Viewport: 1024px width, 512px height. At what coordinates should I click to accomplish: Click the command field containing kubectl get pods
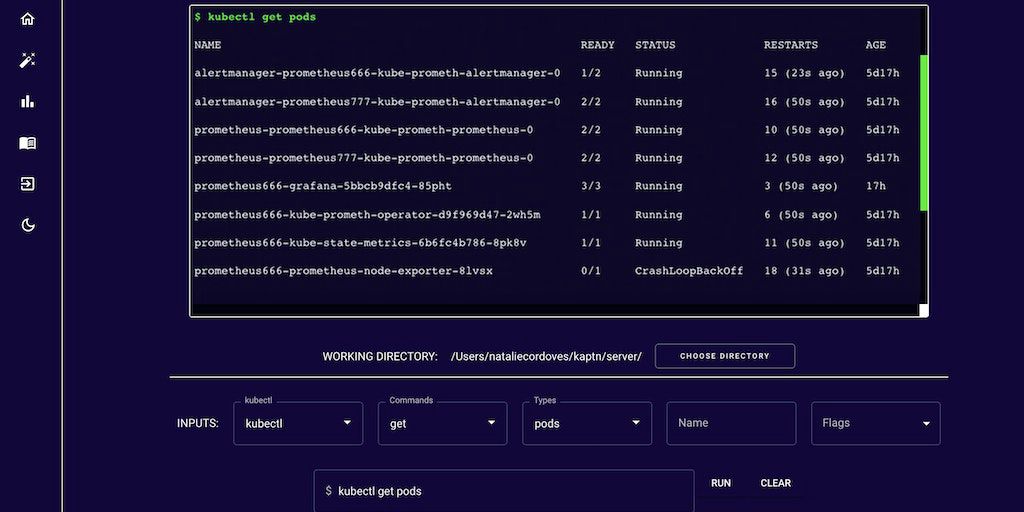pyautogui.click(x=504, y=491)
